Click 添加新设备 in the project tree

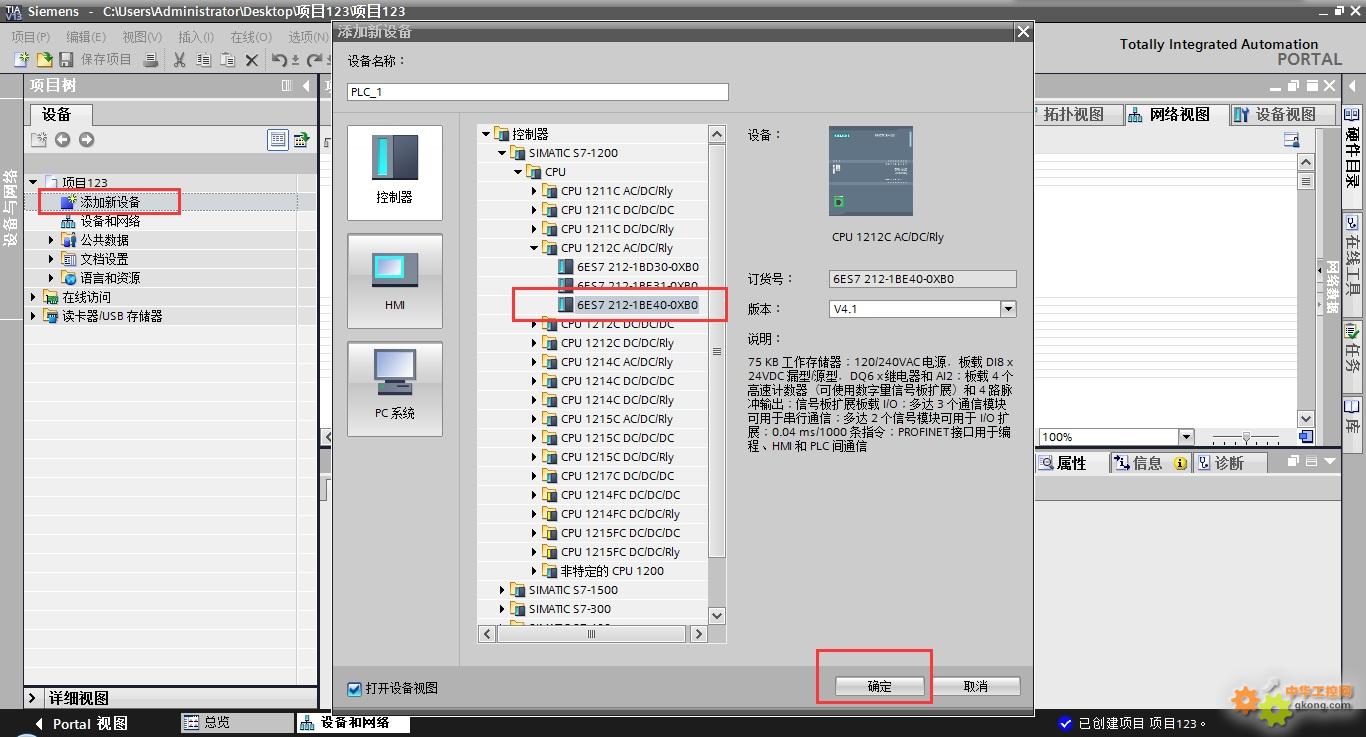[110, 202]
